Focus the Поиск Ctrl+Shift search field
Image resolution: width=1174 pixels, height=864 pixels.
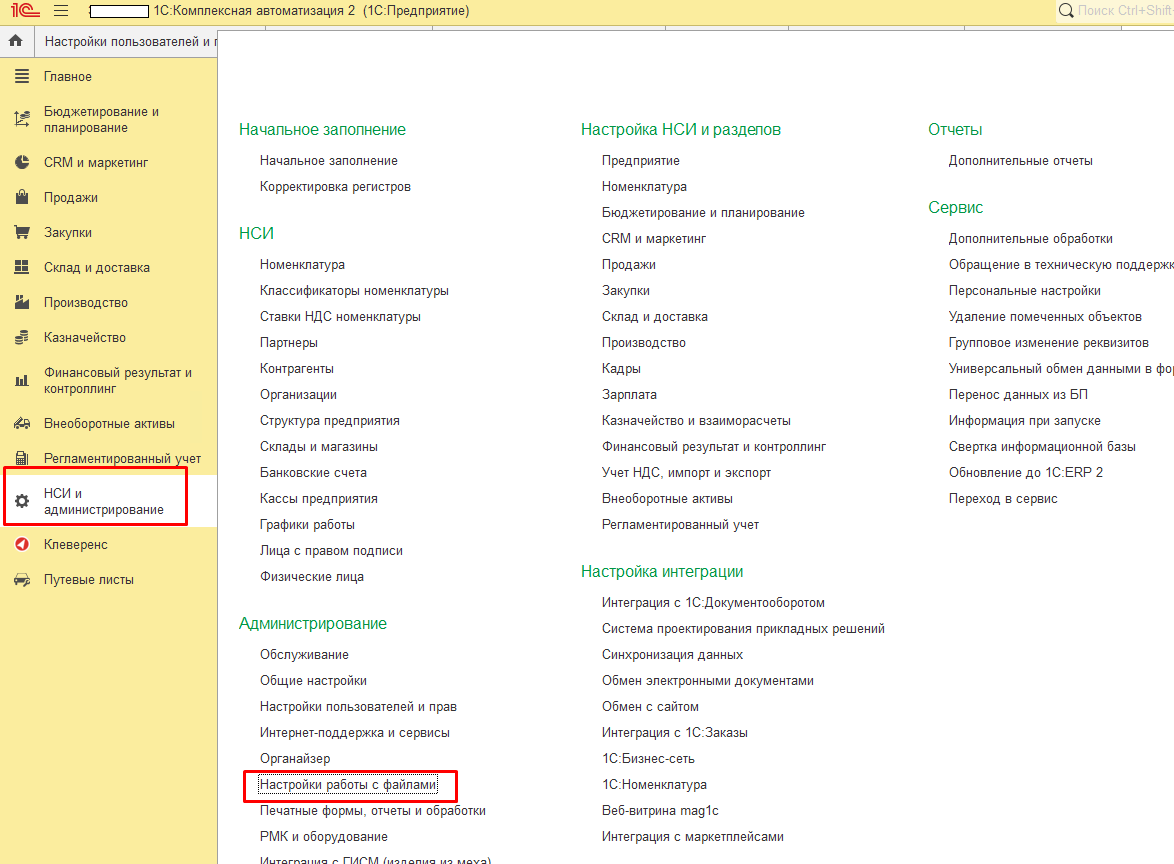click(1125, 10)
